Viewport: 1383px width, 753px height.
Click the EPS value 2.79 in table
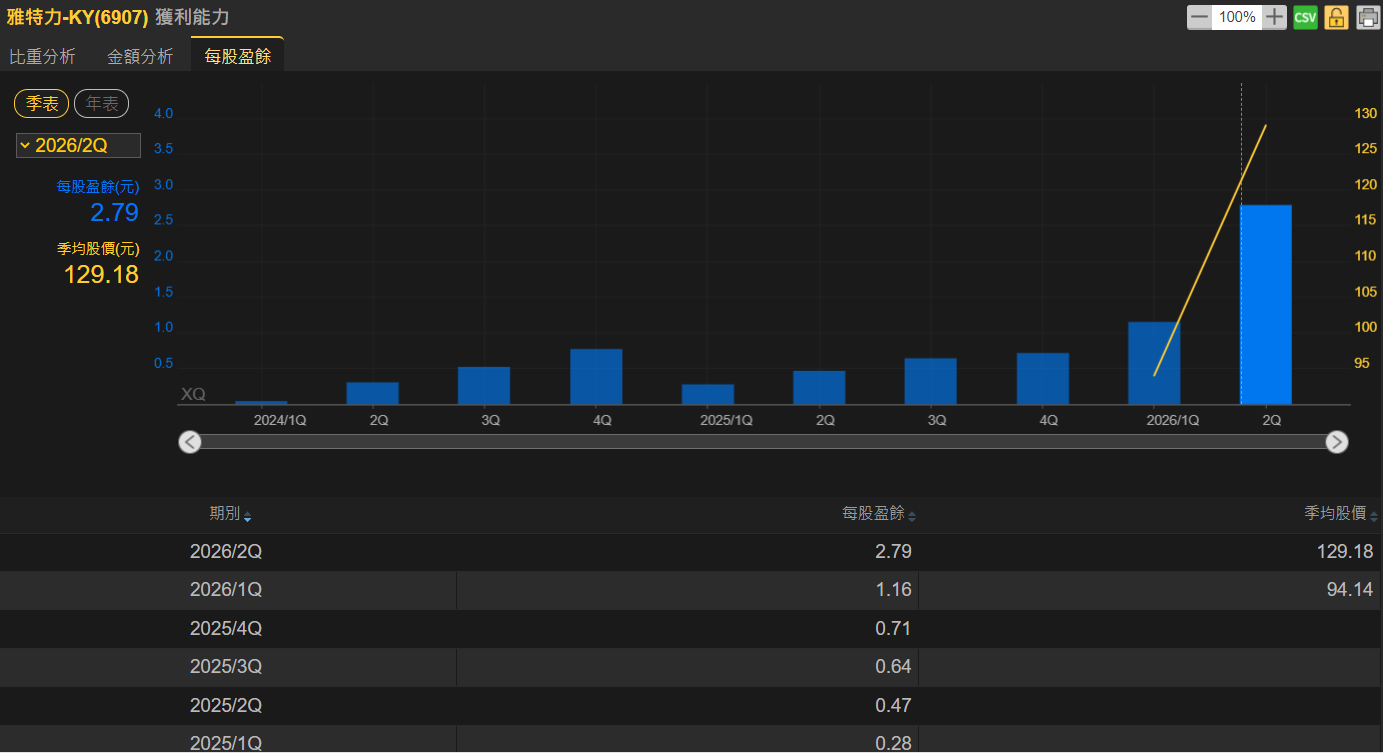(893, 551)
